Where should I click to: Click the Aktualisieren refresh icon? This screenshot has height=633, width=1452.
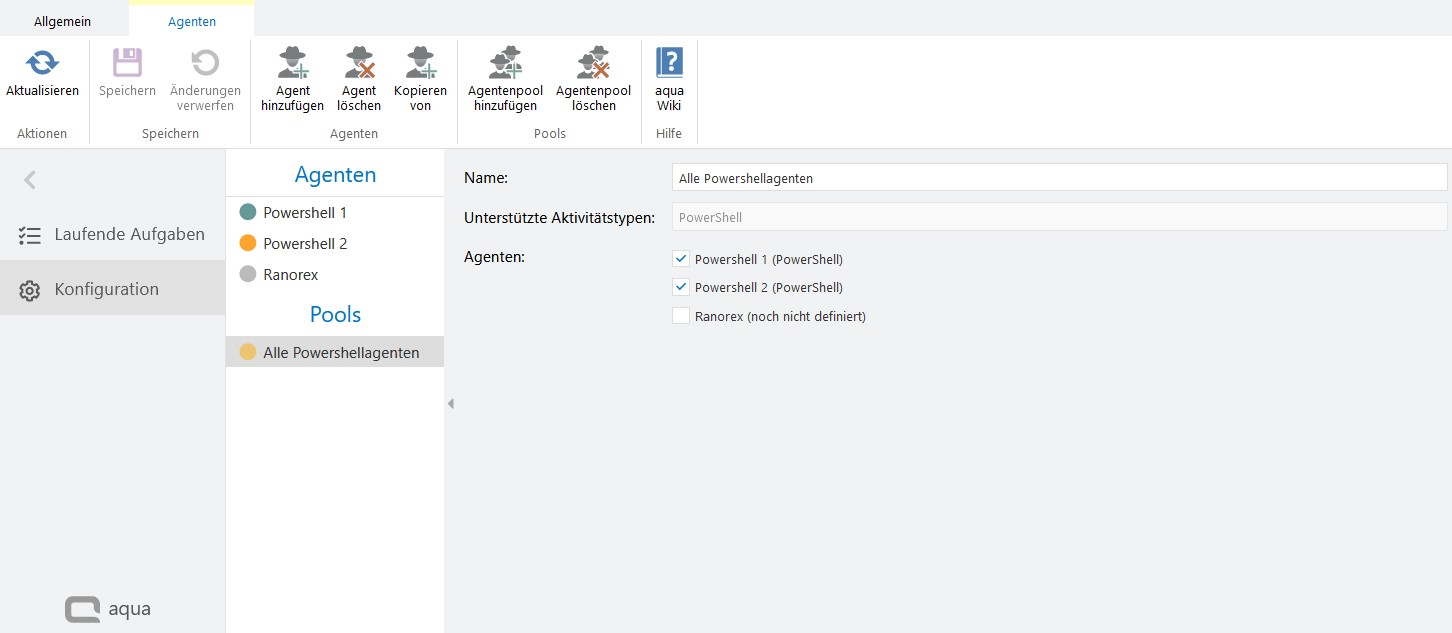click(42, 64)
